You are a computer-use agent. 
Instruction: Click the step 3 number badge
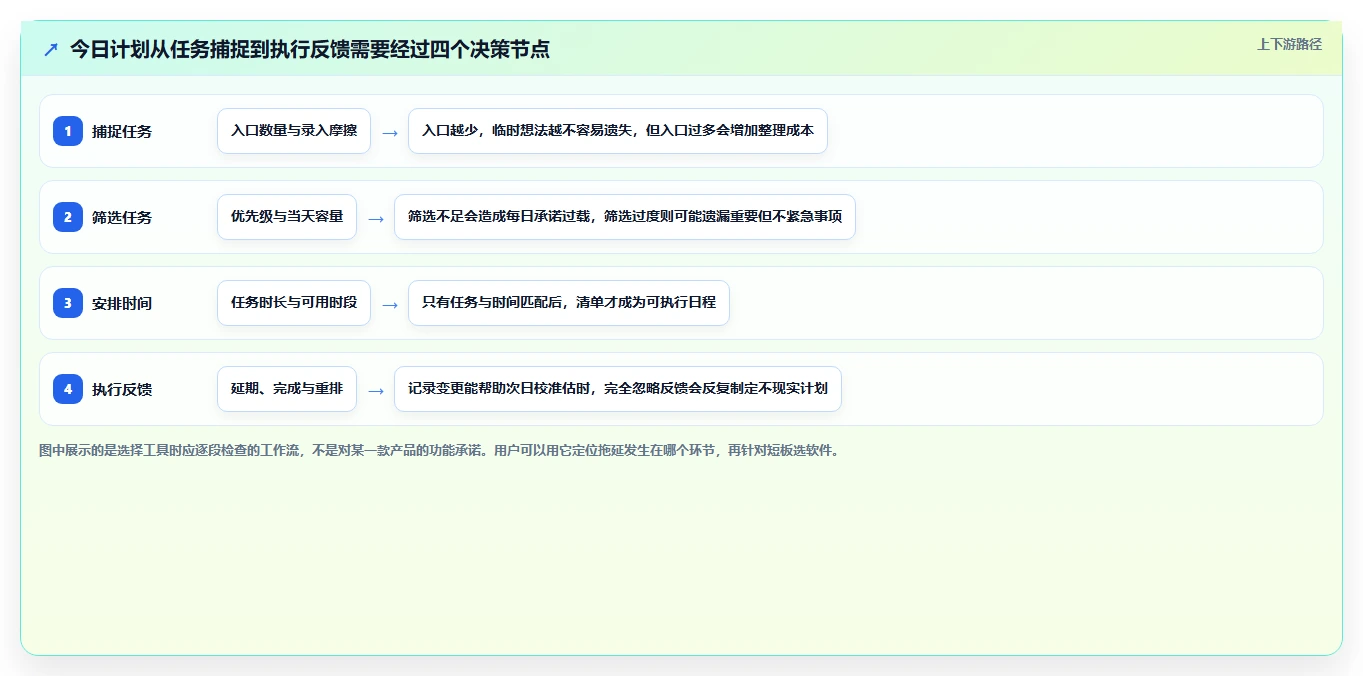coord(68,303)
